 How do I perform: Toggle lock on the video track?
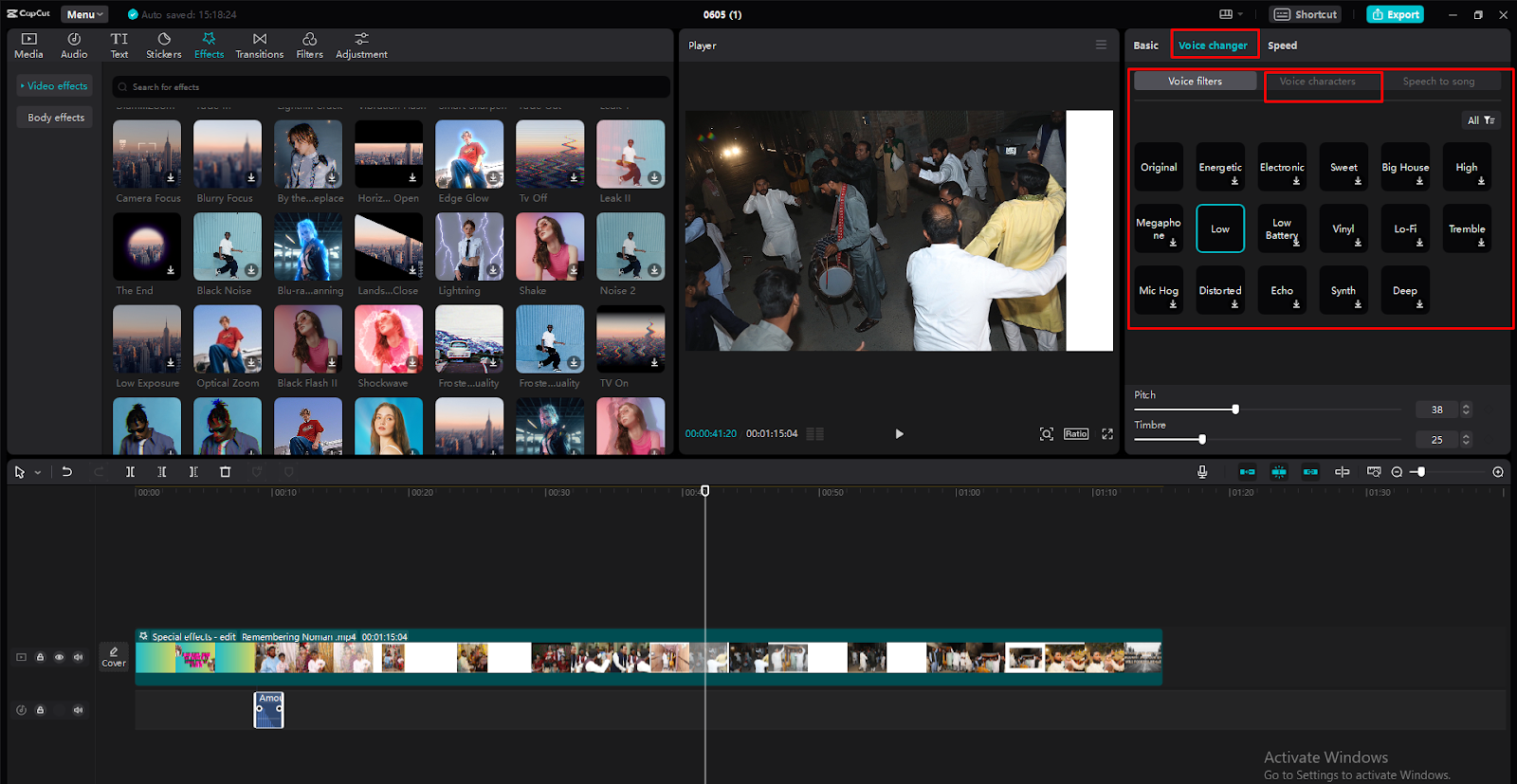tap(40, 656)
